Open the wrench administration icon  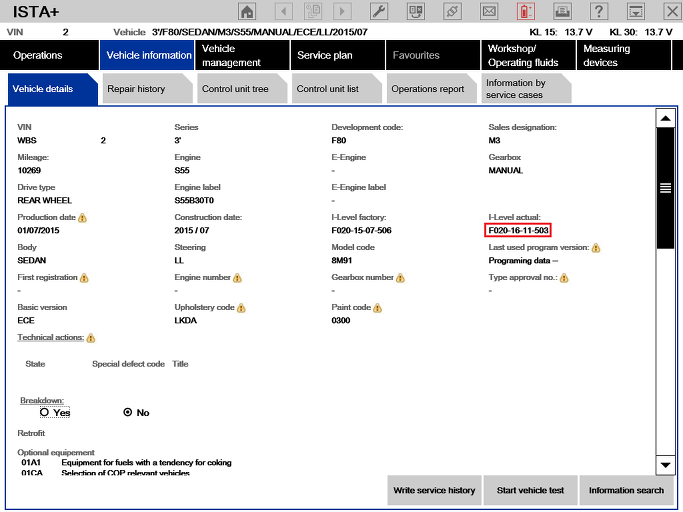coord(379,11)
